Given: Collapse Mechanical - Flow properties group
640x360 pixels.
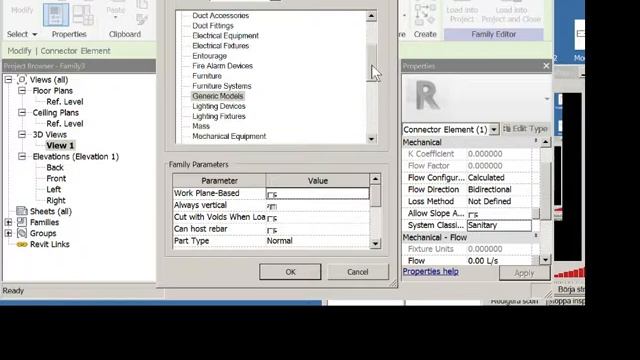Looking at the screenshot, I should tap(536, 237).
